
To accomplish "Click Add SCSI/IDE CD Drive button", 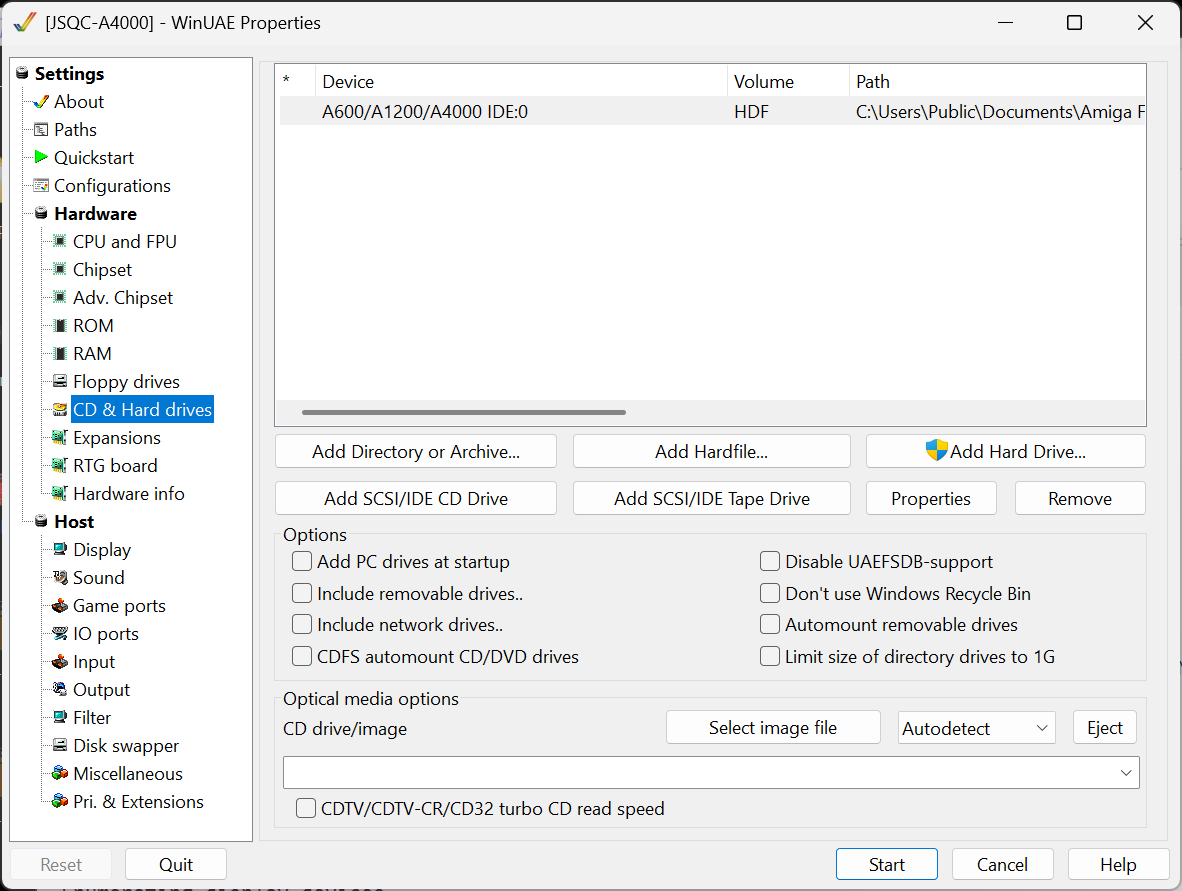I will [416, 498].
